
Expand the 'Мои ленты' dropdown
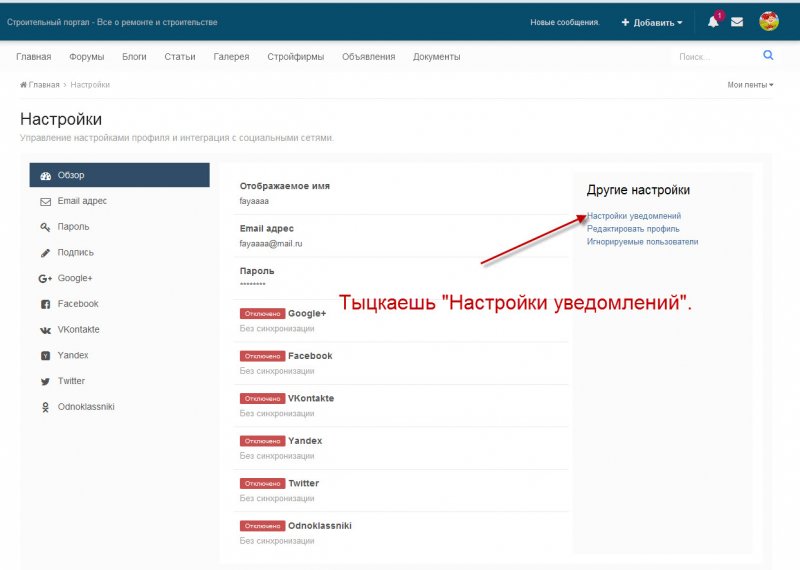750,85
